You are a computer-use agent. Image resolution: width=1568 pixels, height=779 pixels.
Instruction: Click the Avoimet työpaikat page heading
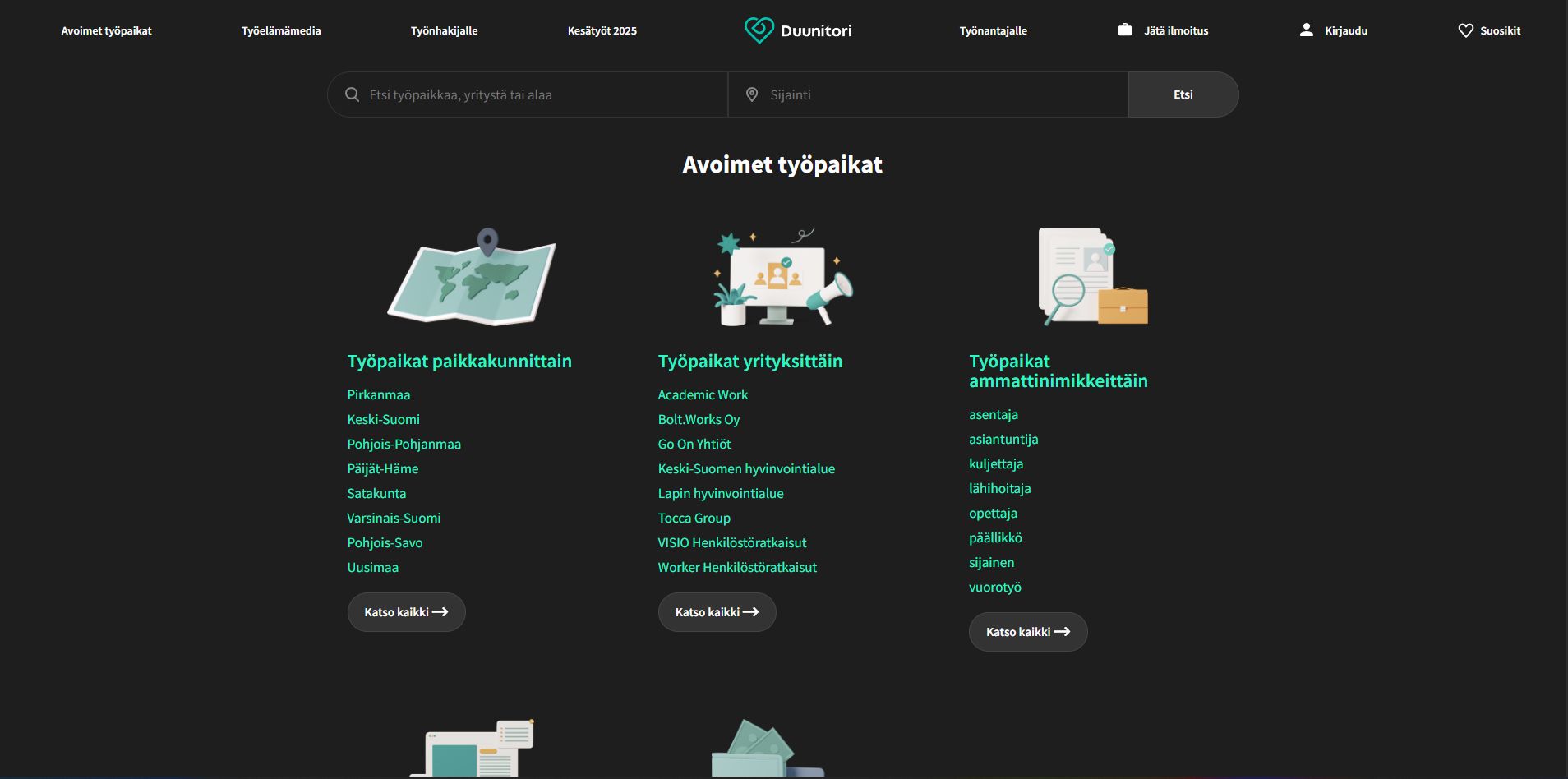[782, 164]
